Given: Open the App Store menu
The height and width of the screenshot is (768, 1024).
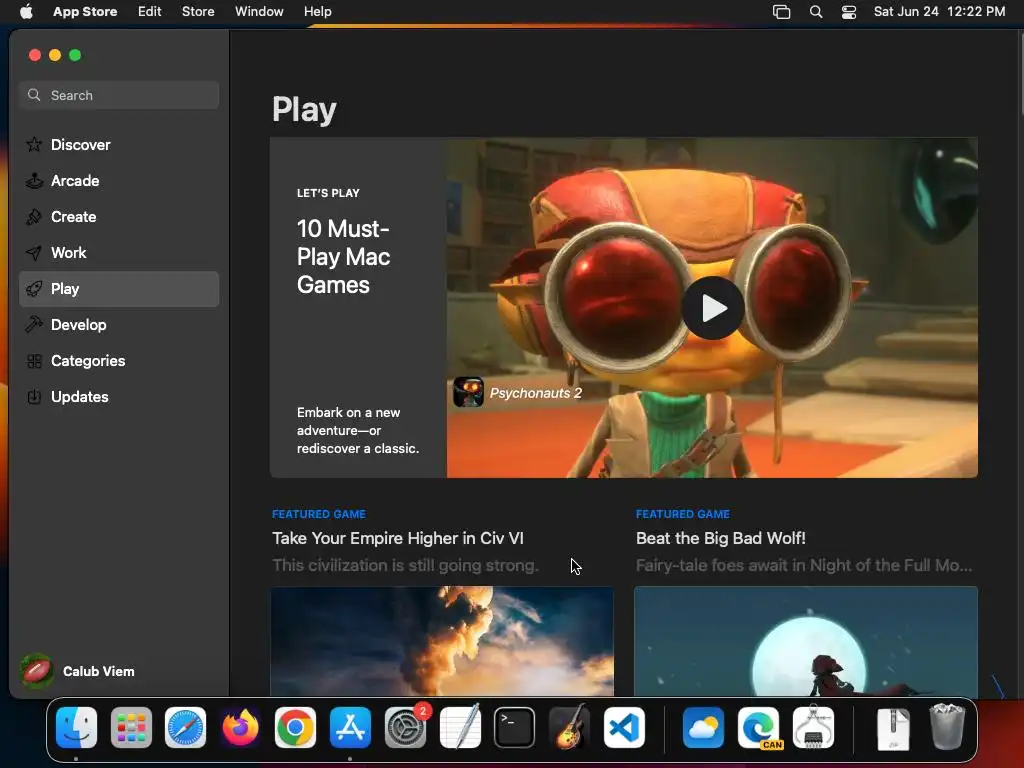Looking at the screenshot, I should coord(85,11).
